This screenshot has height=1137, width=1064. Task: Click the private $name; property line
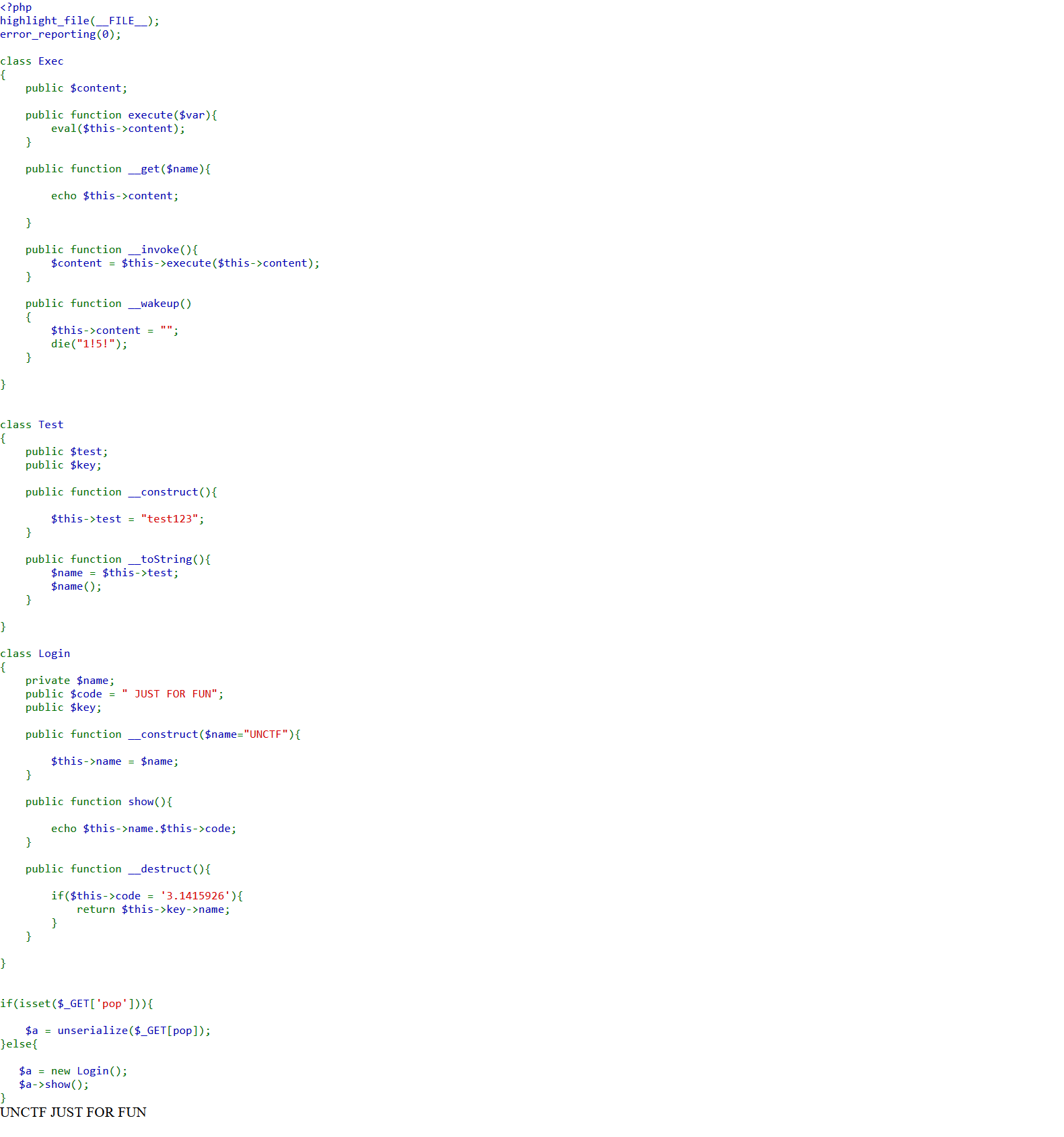click(70, 681)
